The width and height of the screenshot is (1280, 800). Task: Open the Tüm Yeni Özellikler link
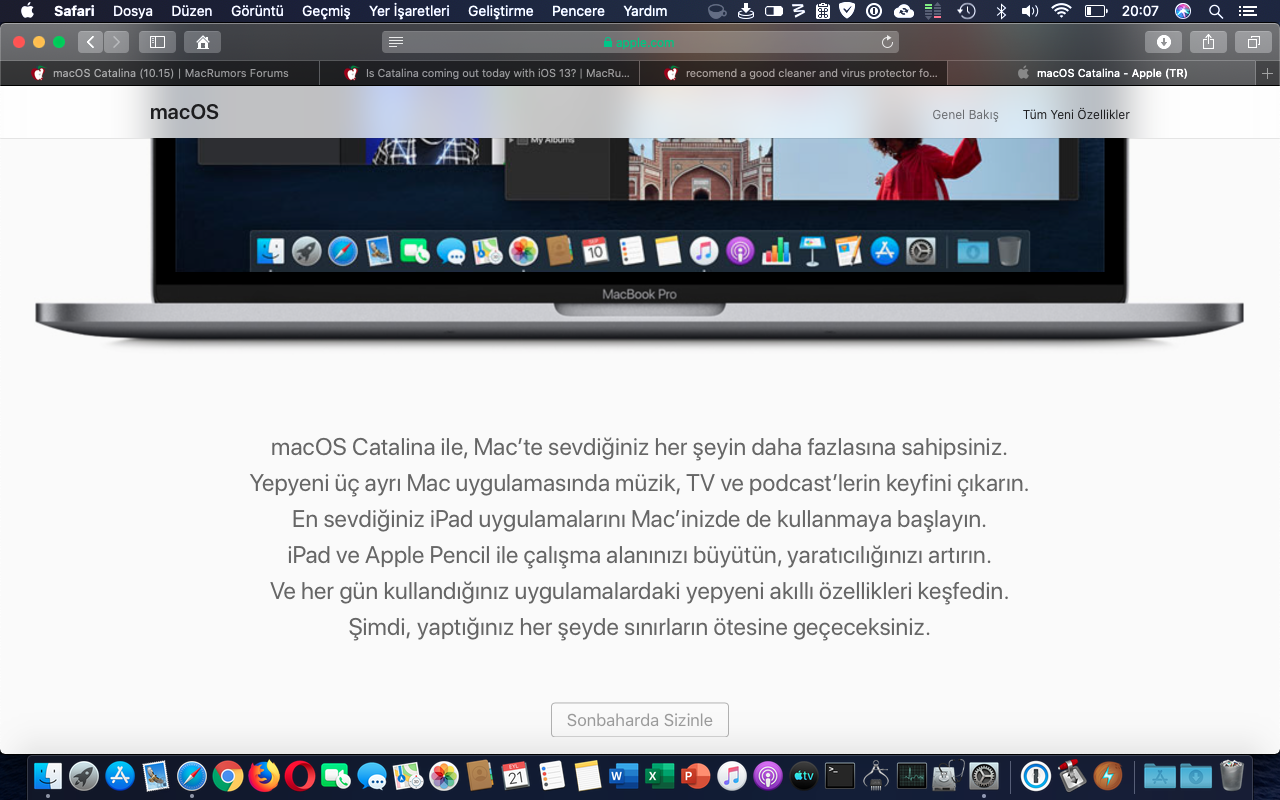pyautogui.click(x=1076, y=114)
